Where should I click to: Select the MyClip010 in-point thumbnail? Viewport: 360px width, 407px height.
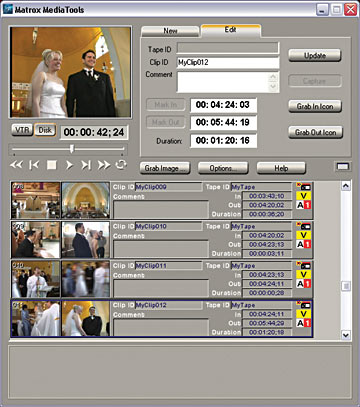tap(36, 240)
